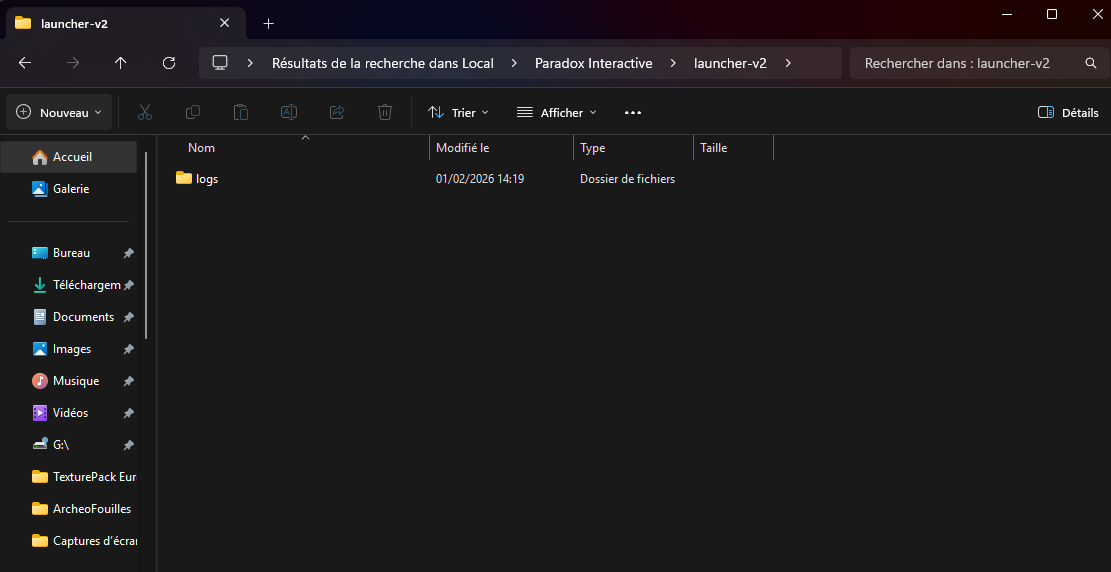
Task: Click the Cut scissors icon
Action: [145, 112]
